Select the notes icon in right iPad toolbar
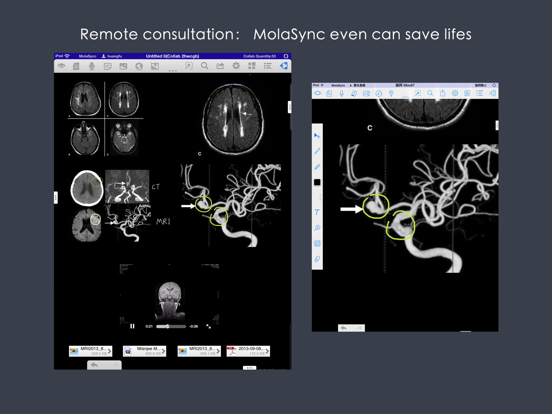The height and width of the screenshot is (414, 552). pos(354,93)
